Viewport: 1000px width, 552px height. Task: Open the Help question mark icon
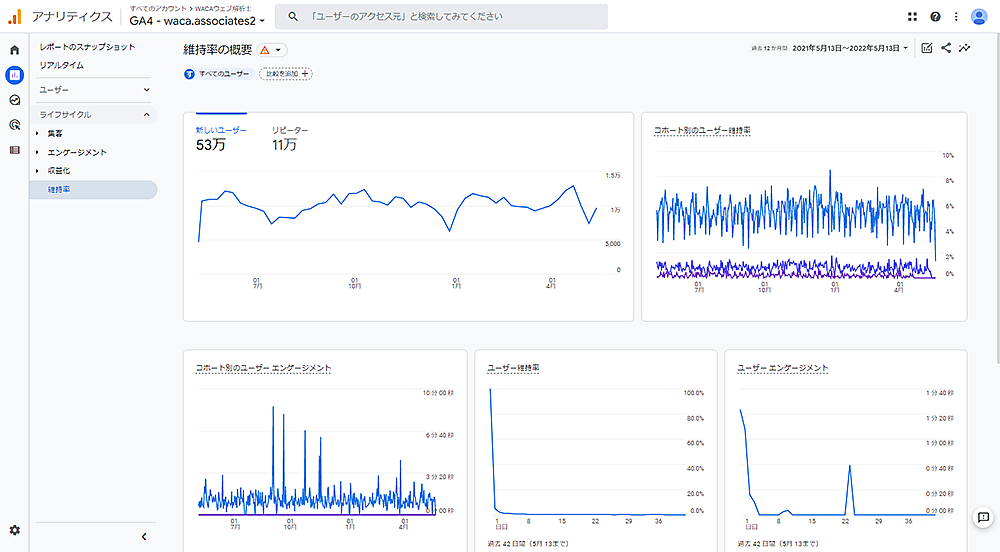935,17
